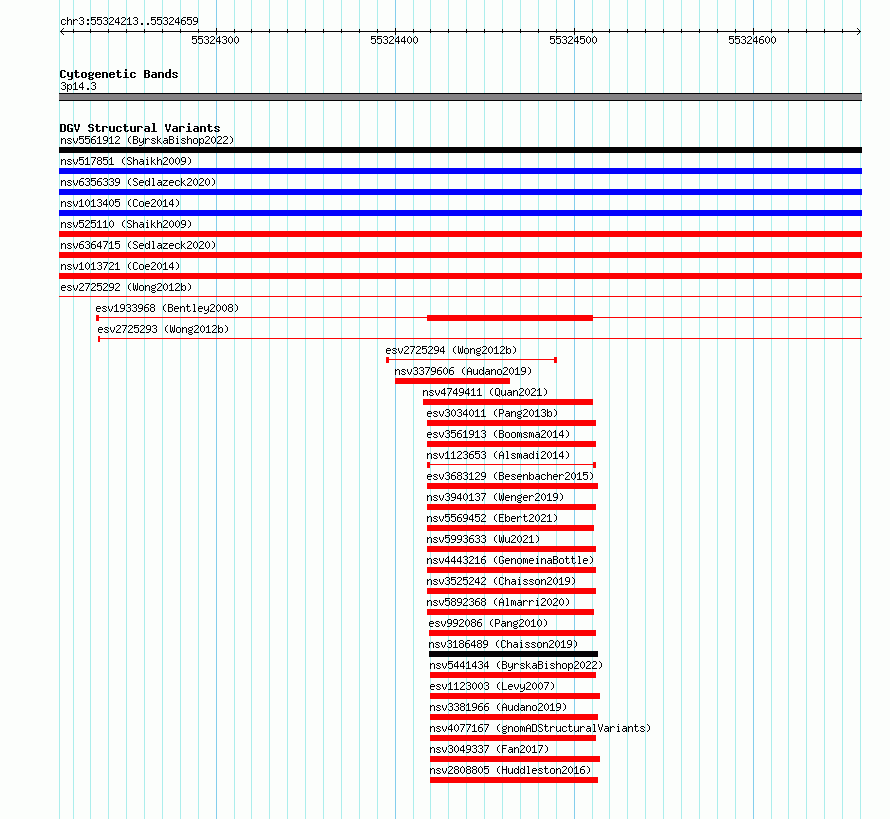Click the black bar of nsv5561912
Viewport: 890px width, 819px height.
[460, 150]
